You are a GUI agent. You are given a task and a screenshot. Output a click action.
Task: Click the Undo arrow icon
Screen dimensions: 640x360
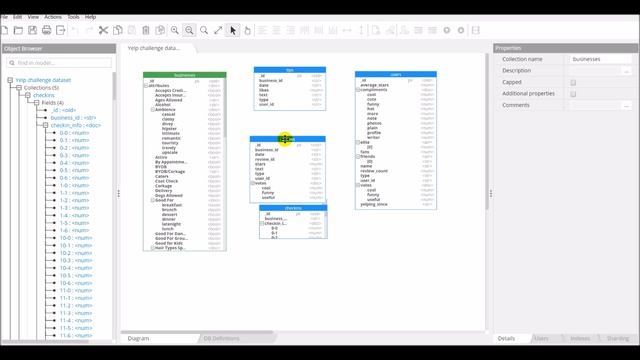pos(75,30)
